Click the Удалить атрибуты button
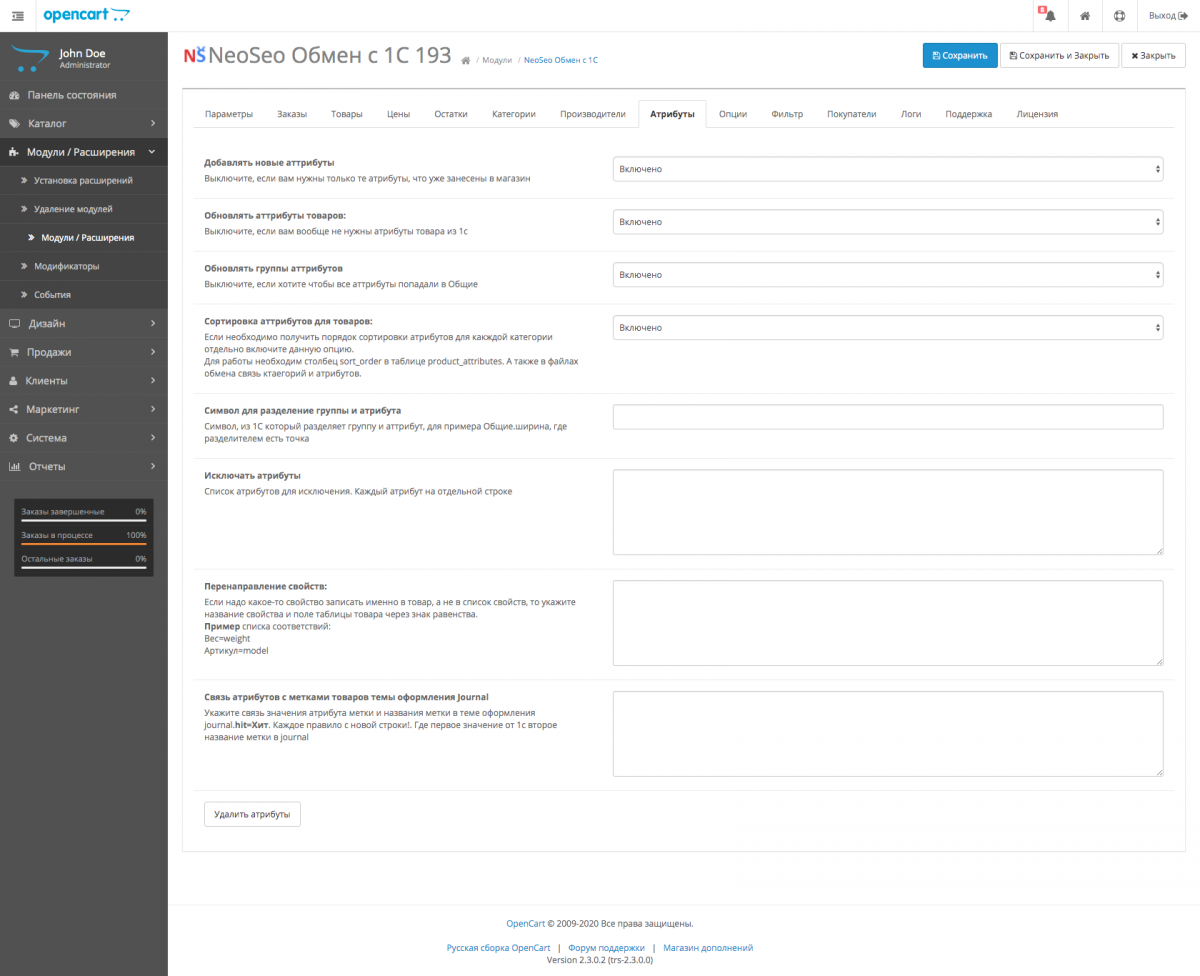This screenshot has width=1200, height=976. tap(252, 814)
